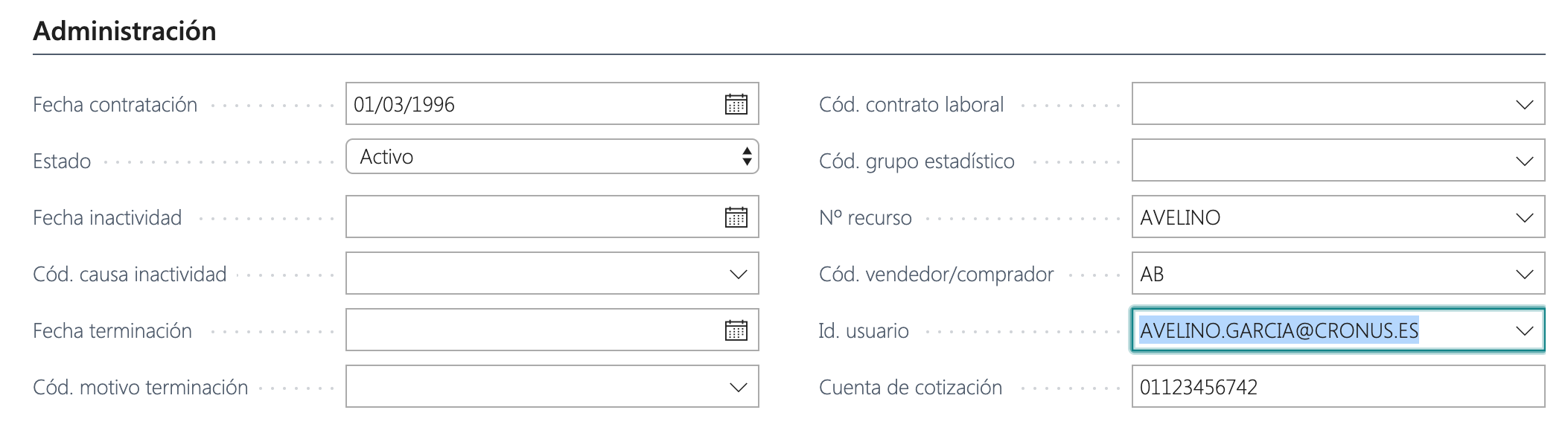Expand Cód. contrato laboral dropdown

pyautogui.click(x=1524, y=104)
